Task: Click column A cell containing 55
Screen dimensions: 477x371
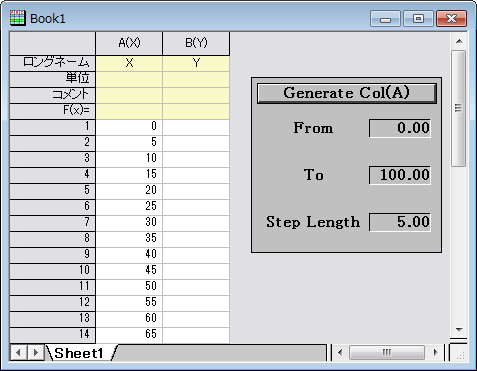Action: point(129,303)
